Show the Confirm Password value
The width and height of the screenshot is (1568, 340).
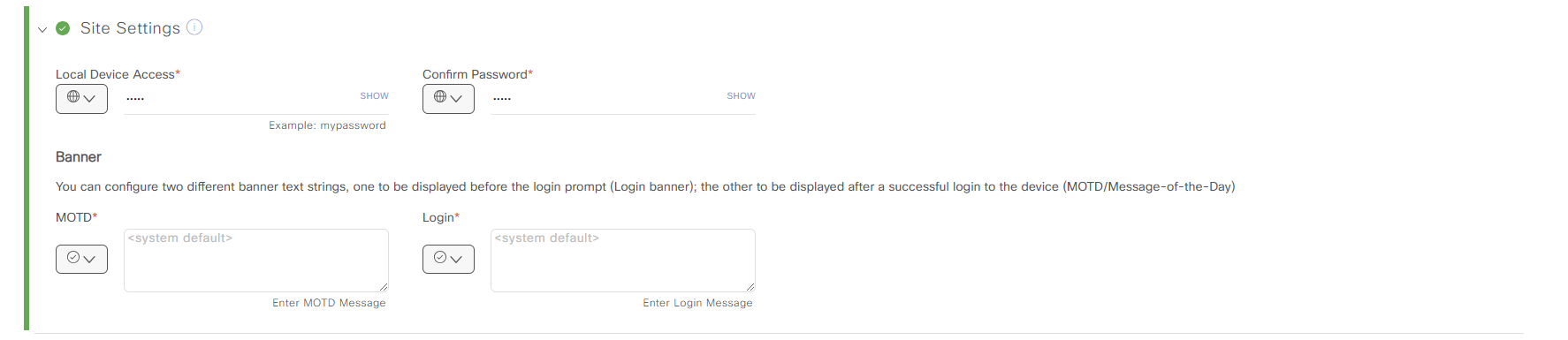point(741,95)
